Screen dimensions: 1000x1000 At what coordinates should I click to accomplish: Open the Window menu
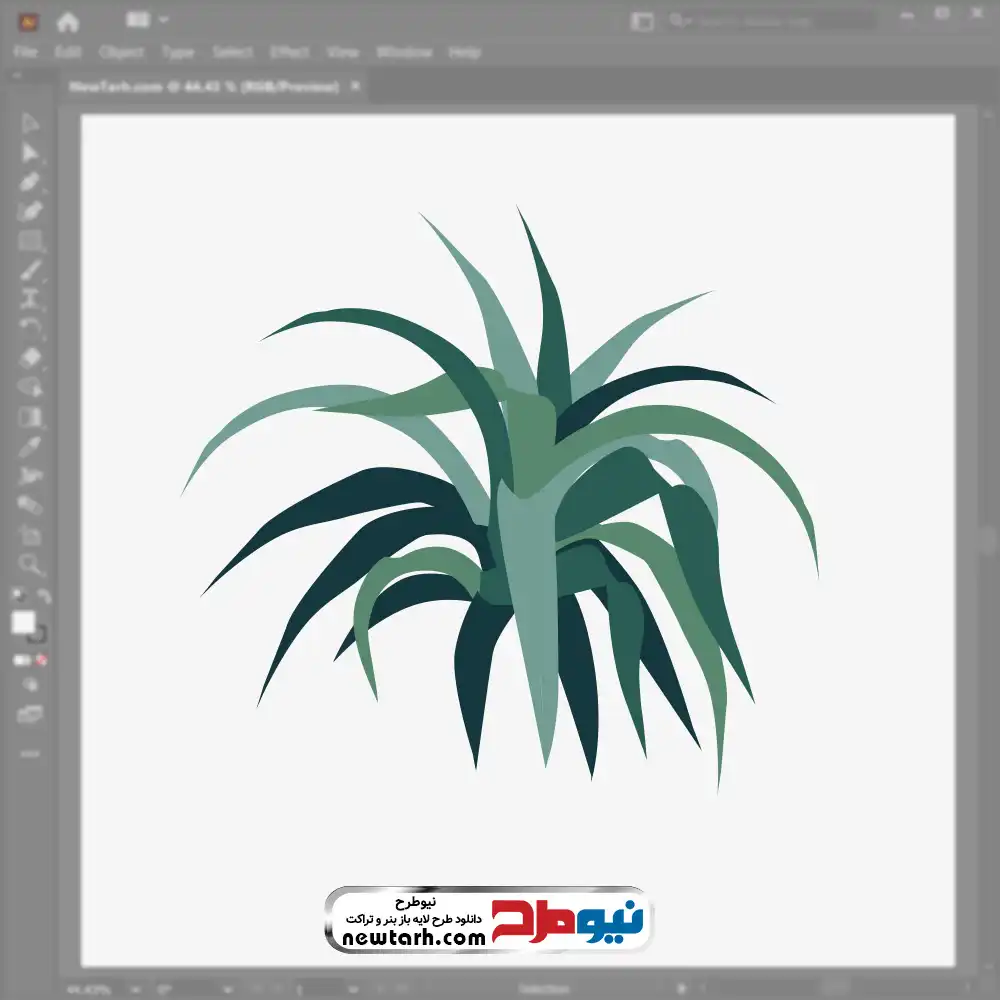404,52
